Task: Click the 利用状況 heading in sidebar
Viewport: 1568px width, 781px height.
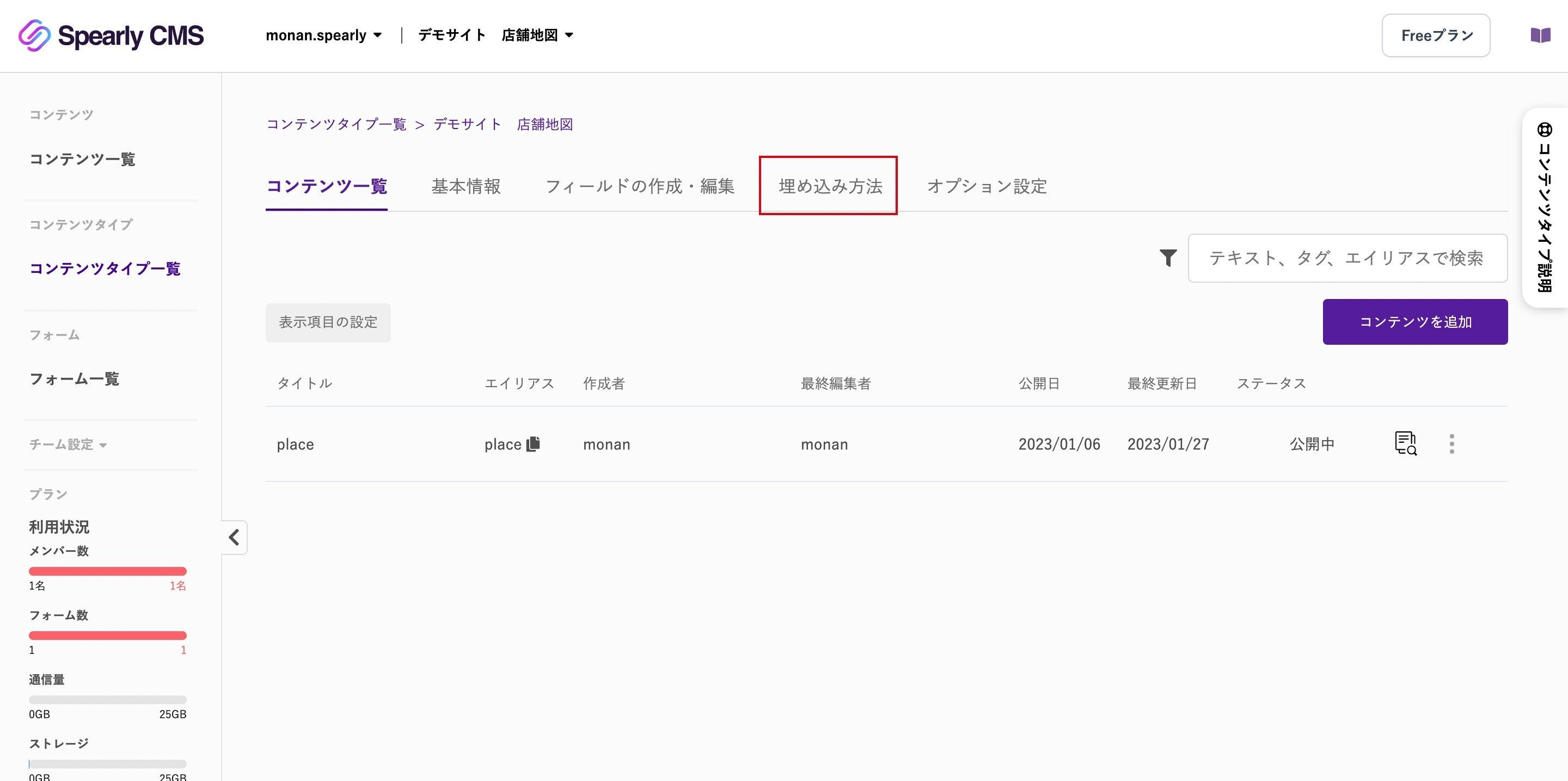Action: coord(59,527)
